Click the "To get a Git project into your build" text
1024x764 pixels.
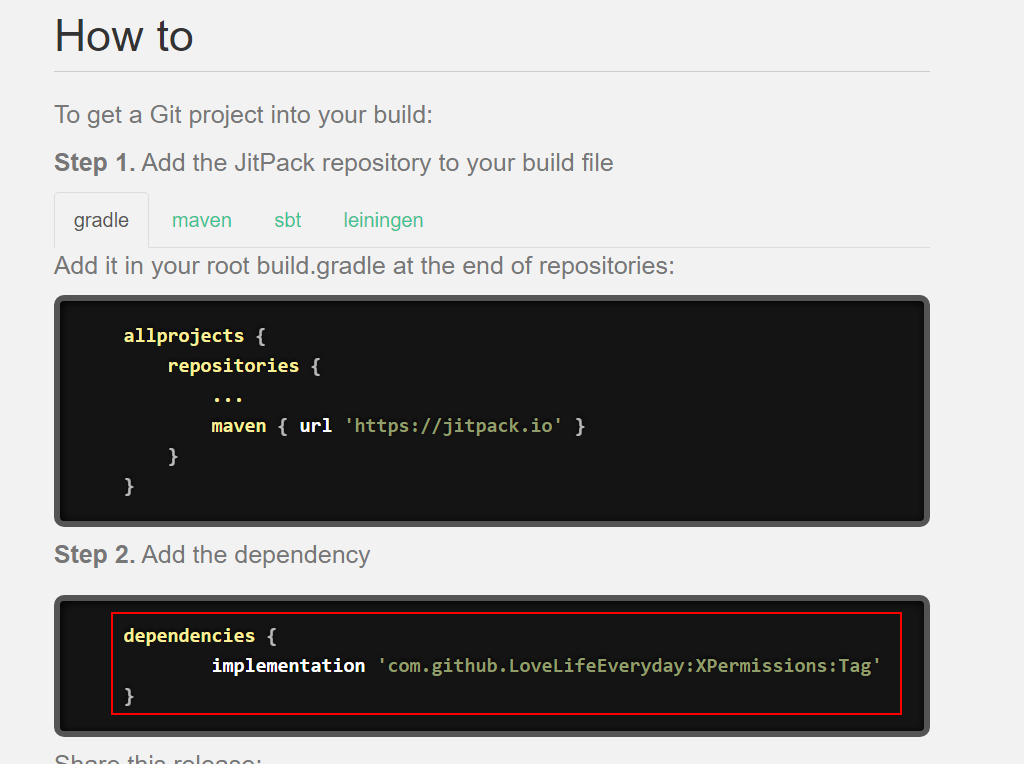243,115
